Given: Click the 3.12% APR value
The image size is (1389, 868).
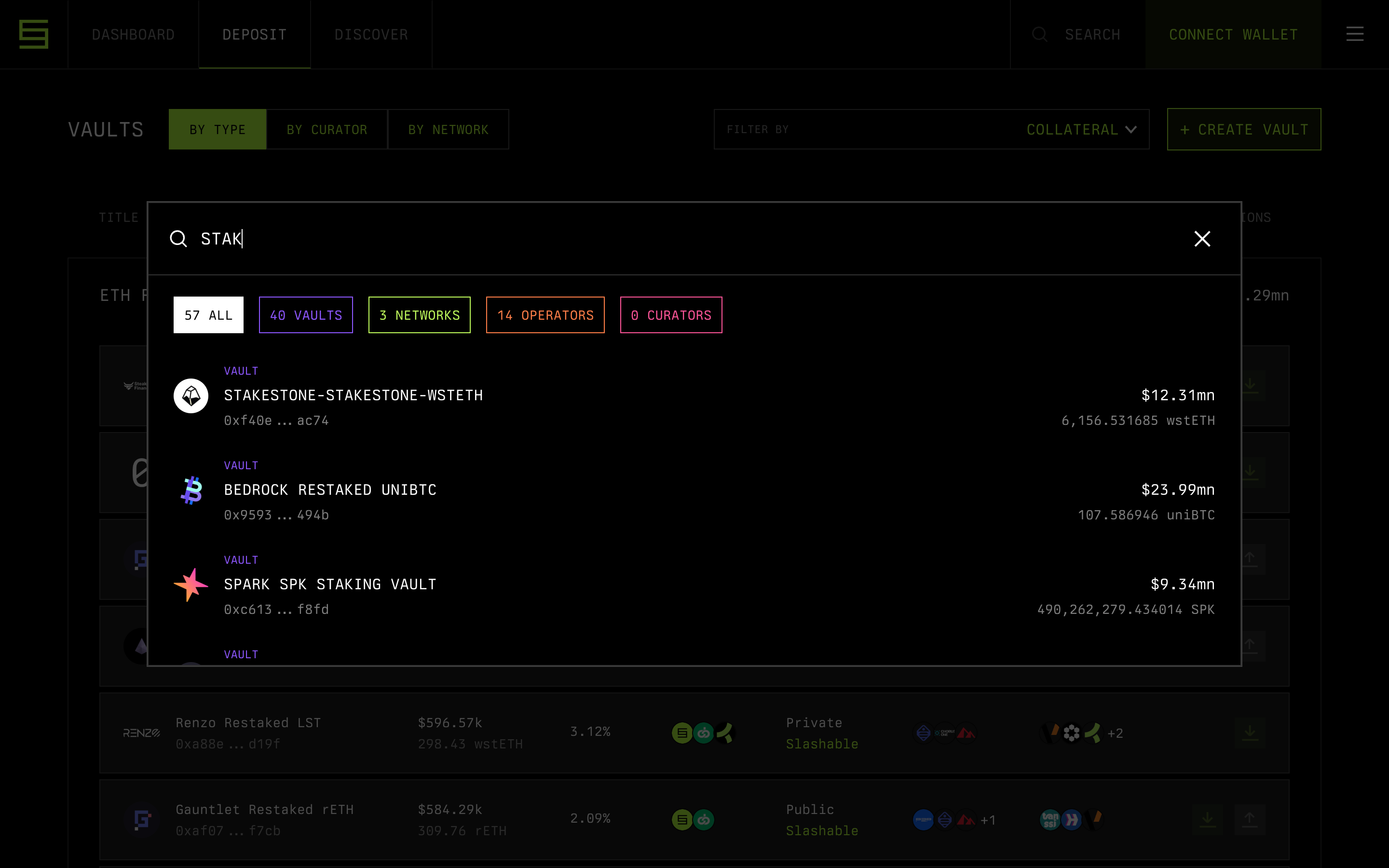Looking at the screenshot, I should click(590, 732).
